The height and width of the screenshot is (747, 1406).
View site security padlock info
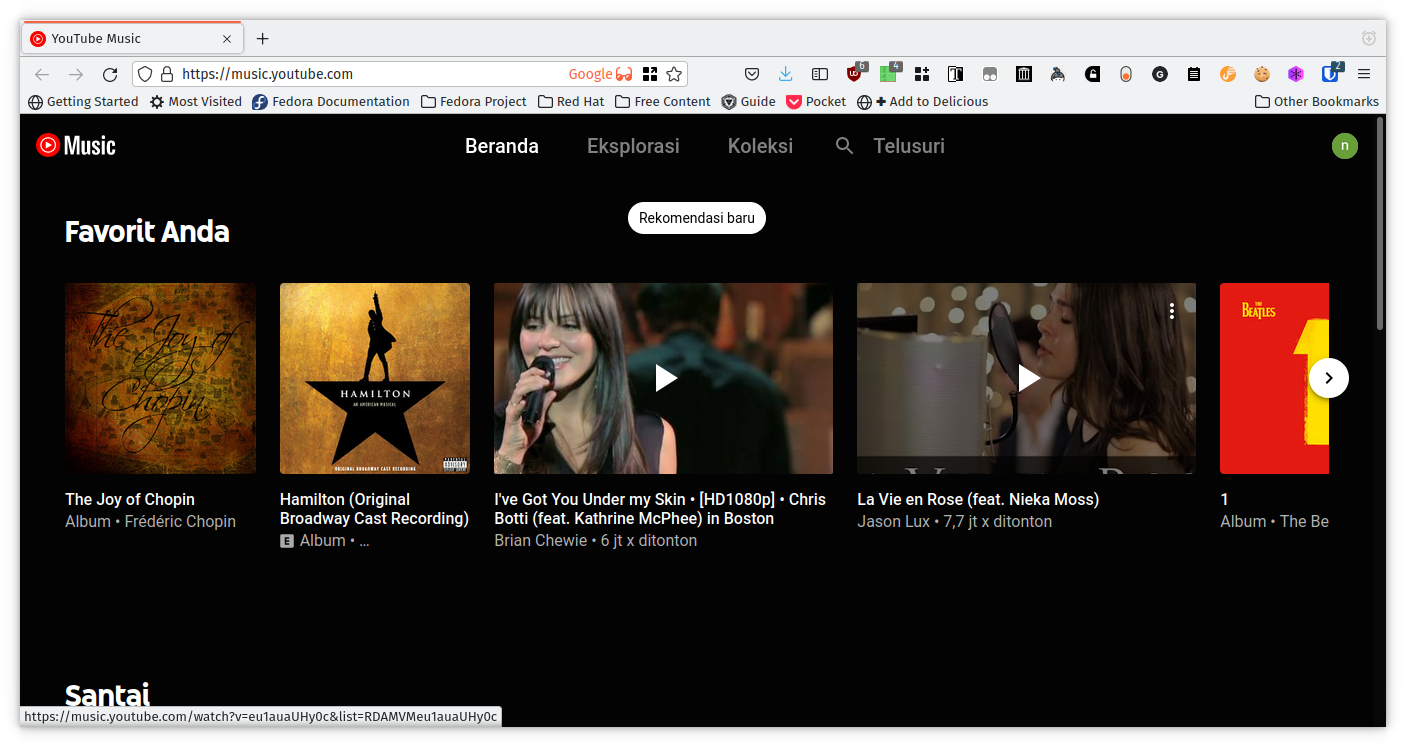[167, 74]
